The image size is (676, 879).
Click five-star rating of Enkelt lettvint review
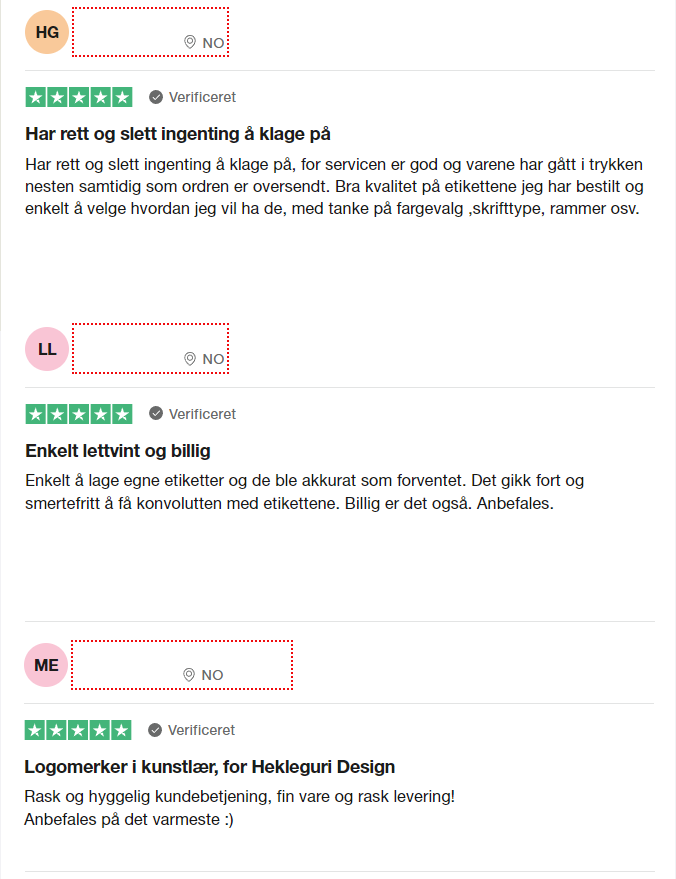pyautogui.click(x=79, y=414)
